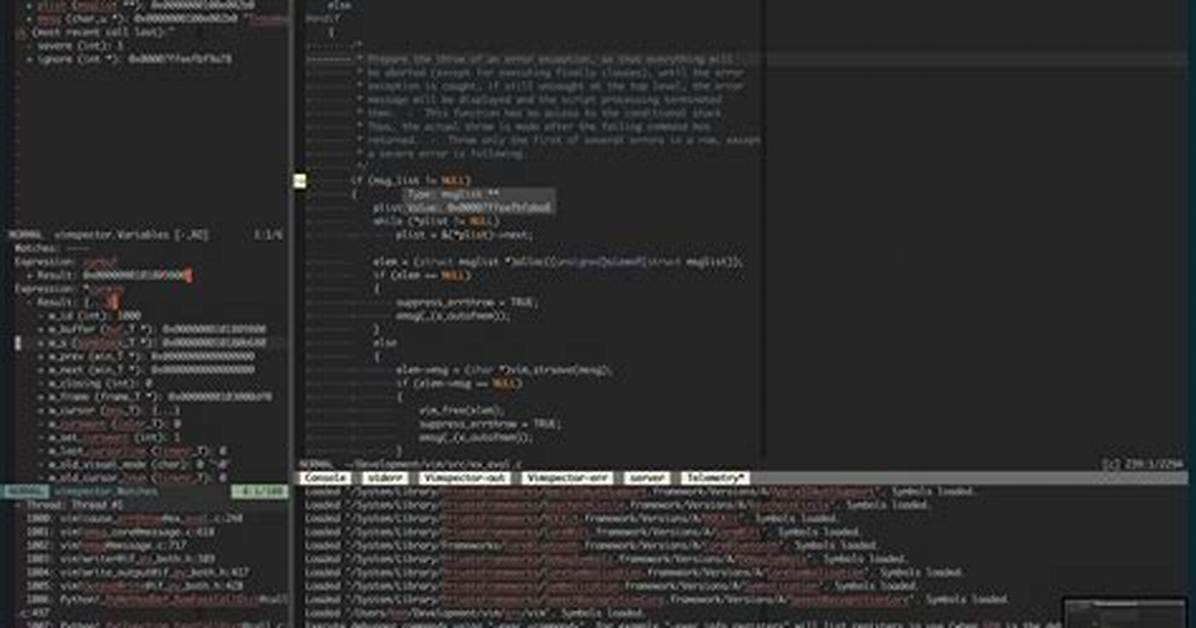
Task: Click the ex_eval.c window status line
Action: click(x=741, y=465)
